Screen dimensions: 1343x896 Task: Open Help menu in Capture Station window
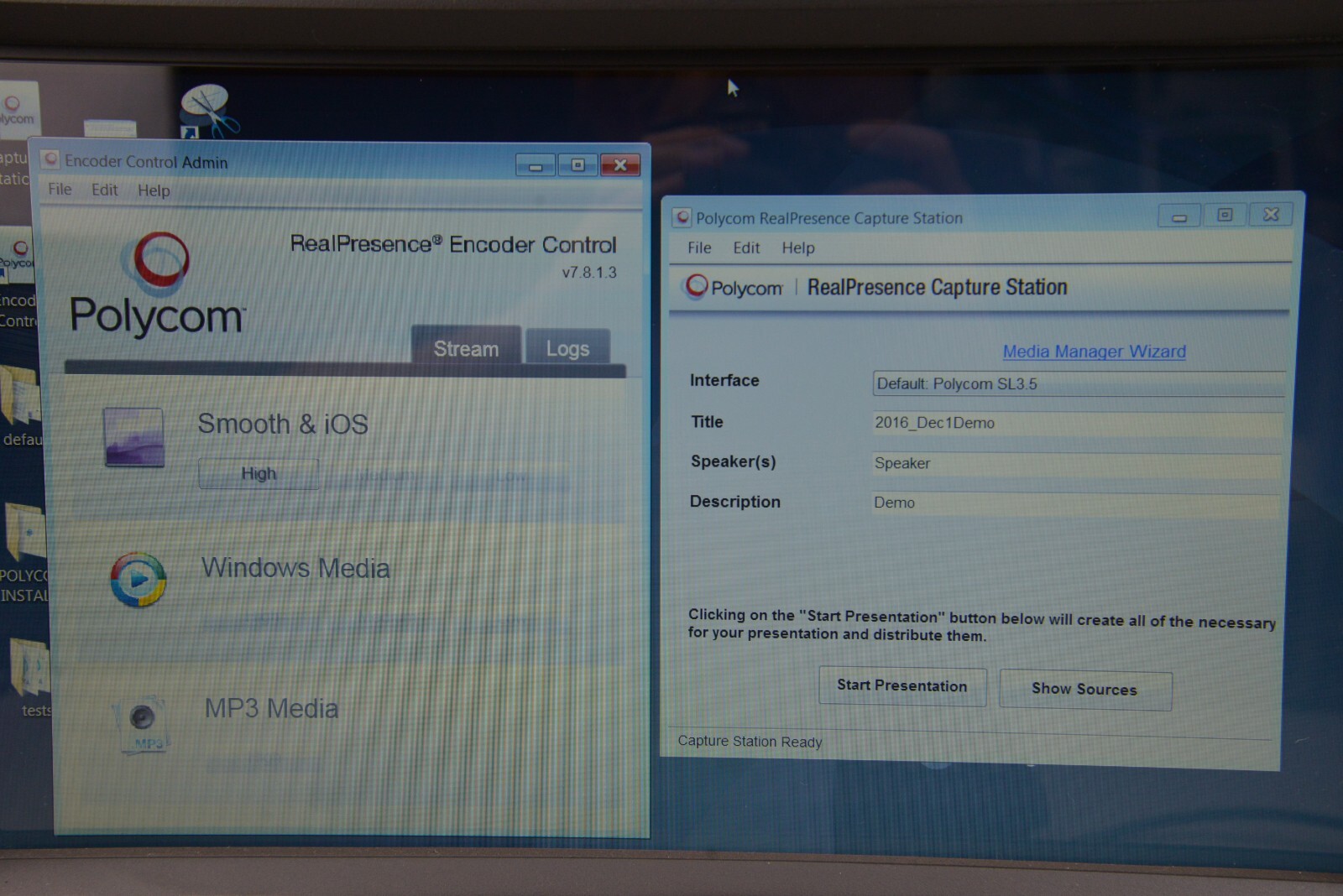pyautogui.click(x=797, y=247)
